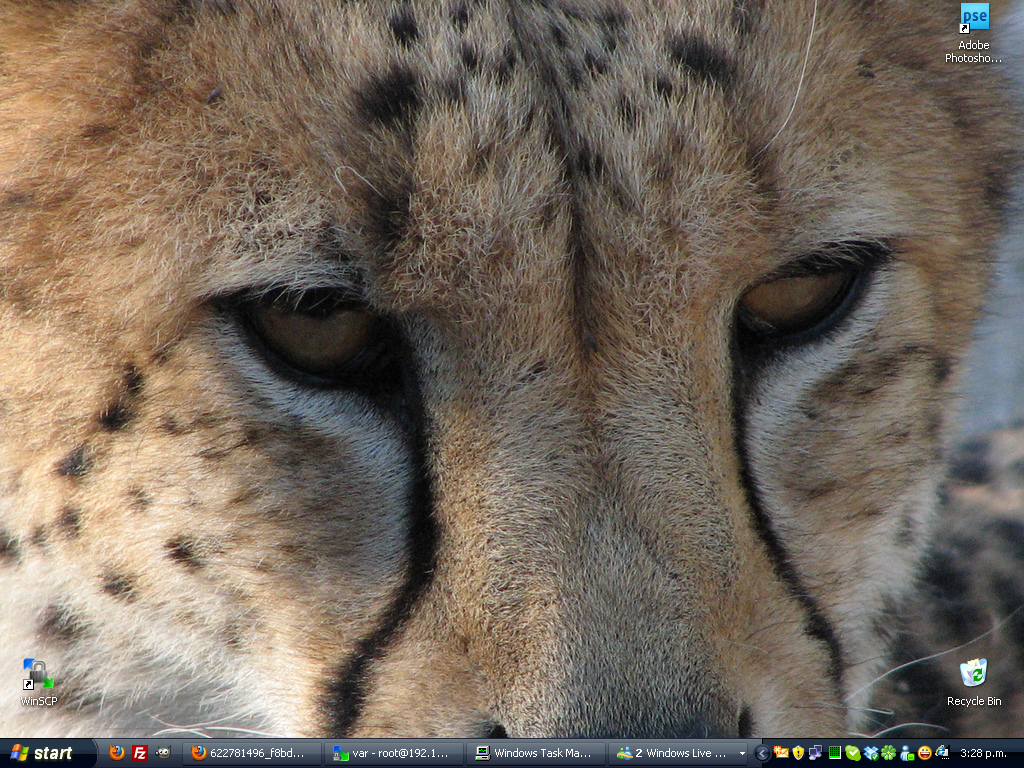The image size is (1024, 768).
Task: Click the yellow smiley face tray icon
Action: (x=924, y=753)
